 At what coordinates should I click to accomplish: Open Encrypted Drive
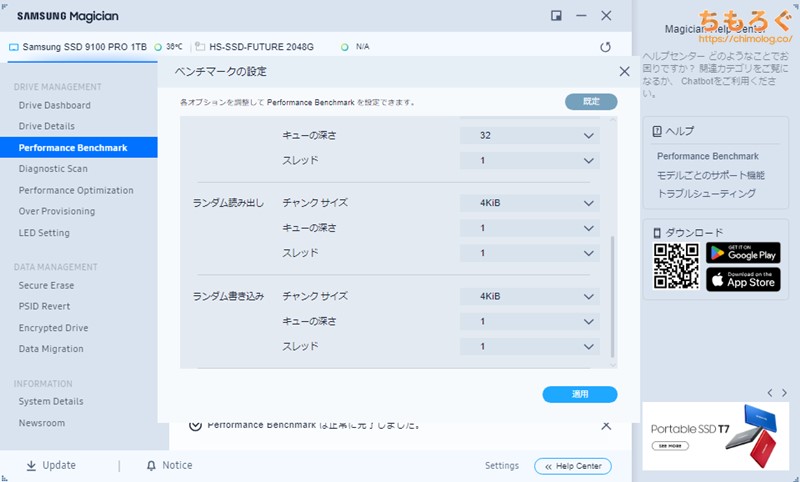pos(54,327)
